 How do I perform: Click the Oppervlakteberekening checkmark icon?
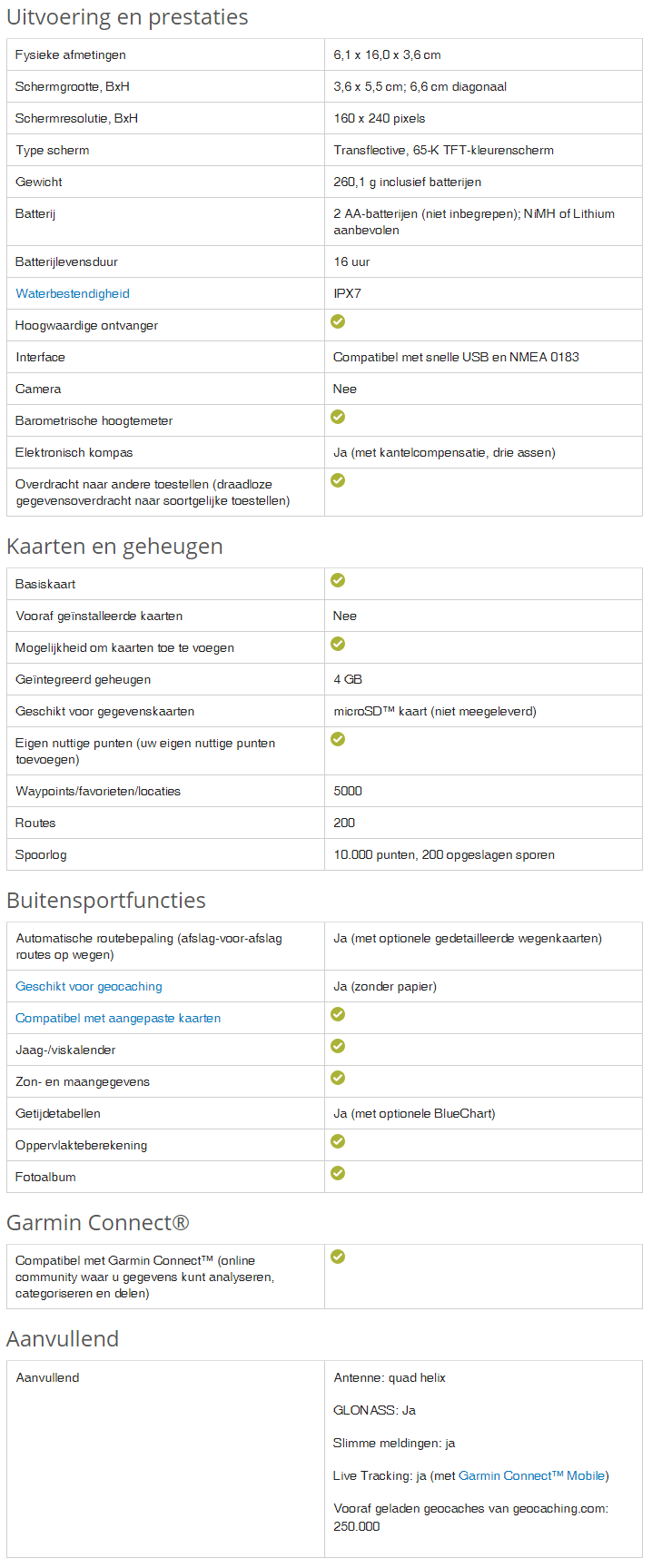pos(338,1141)
